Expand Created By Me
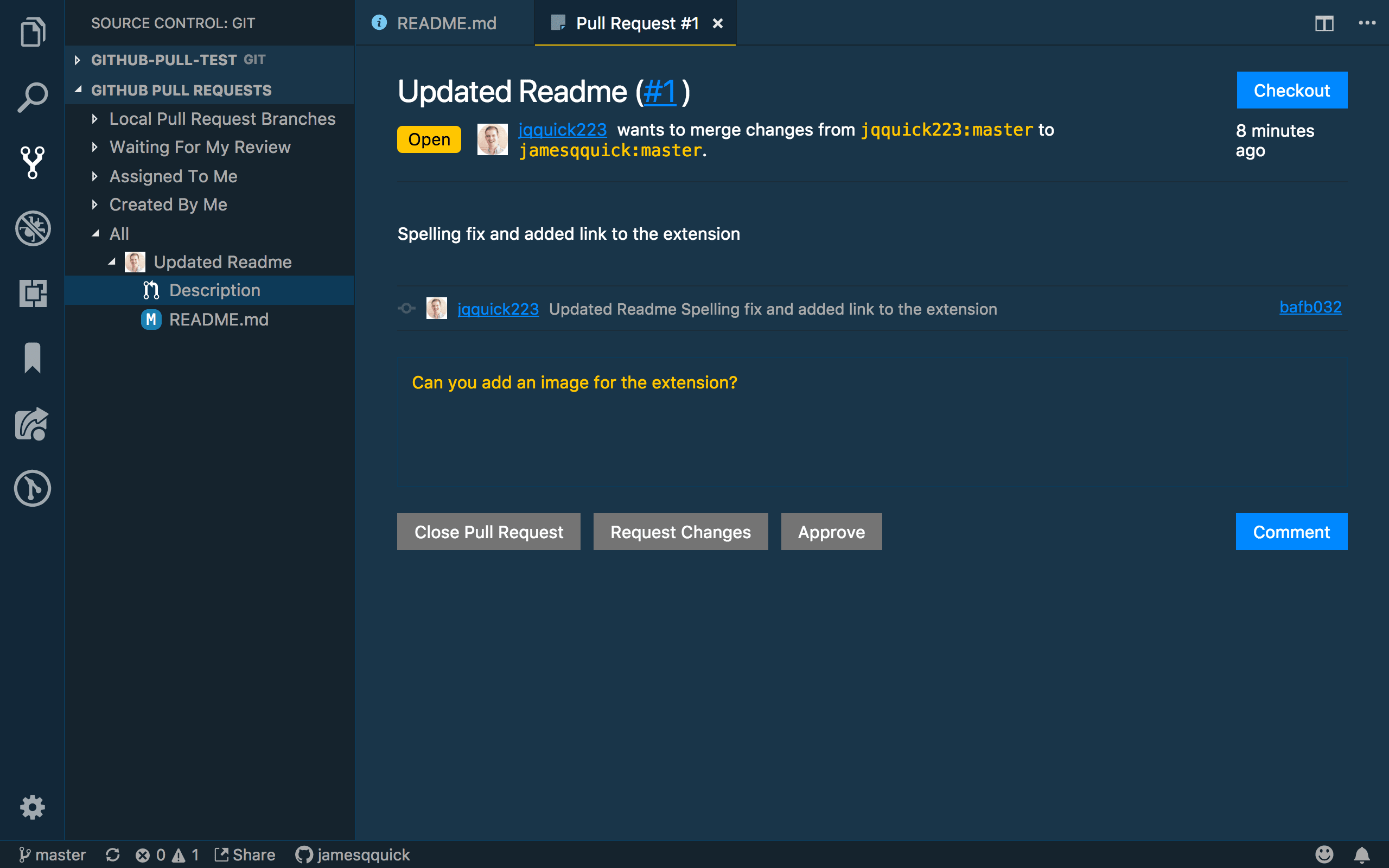 coord(95,205)
